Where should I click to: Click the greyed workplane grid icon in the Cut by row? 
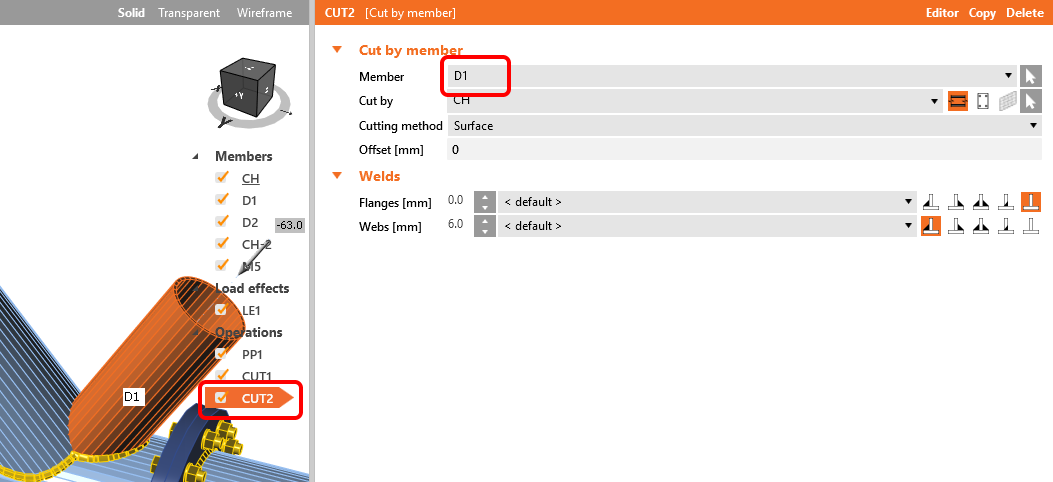tap(1007, 101)
